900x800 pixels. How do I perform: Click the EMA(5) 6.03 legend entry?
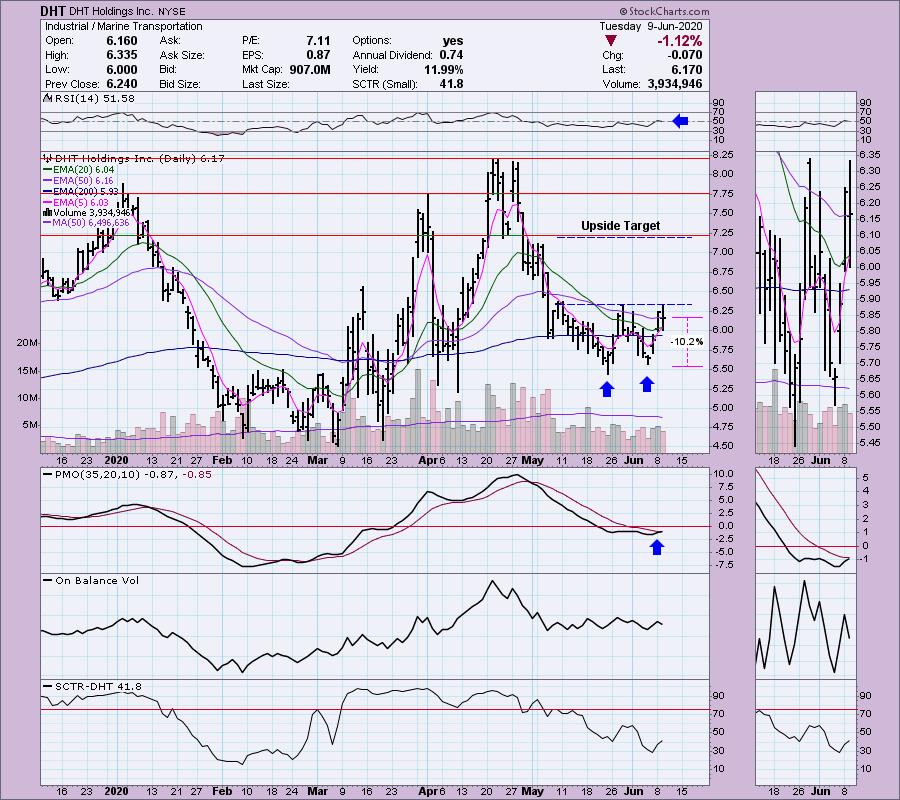[80, 203]
